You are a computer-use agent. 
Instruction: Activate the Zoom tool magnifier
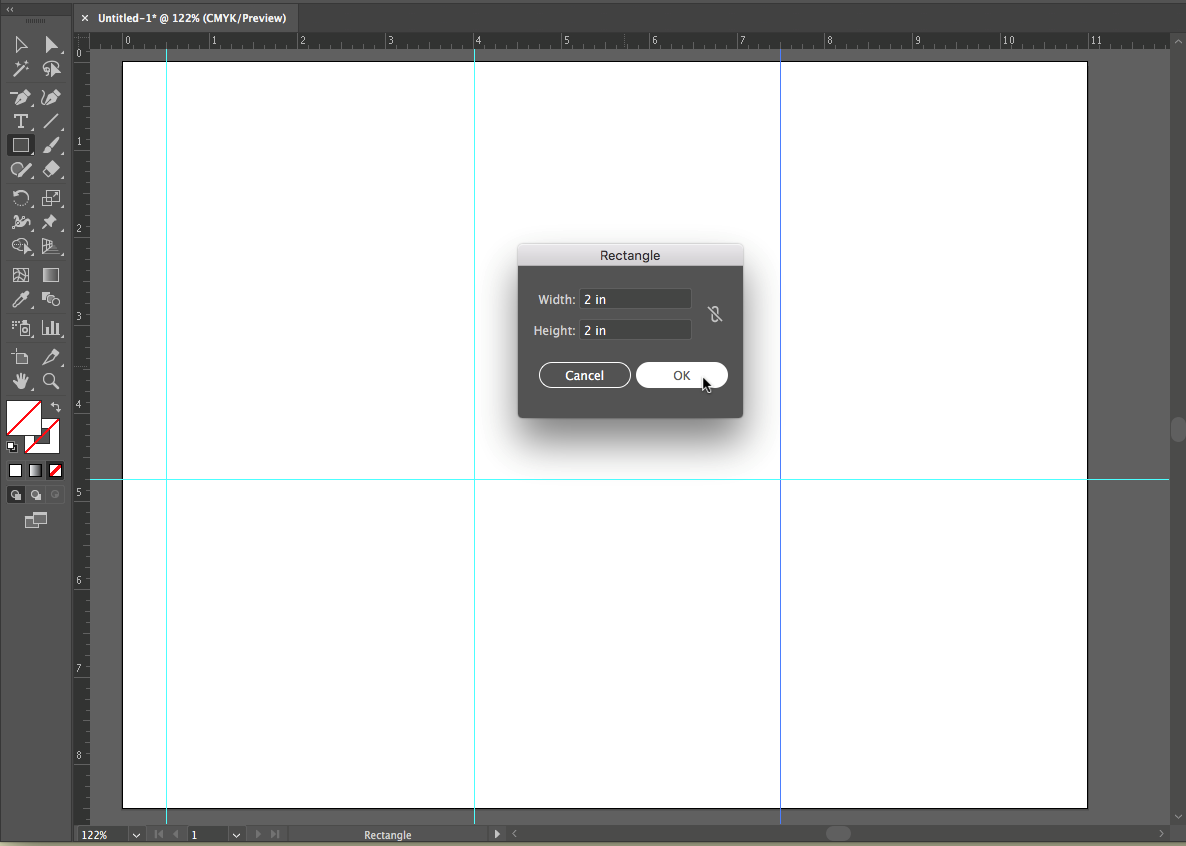51,381
